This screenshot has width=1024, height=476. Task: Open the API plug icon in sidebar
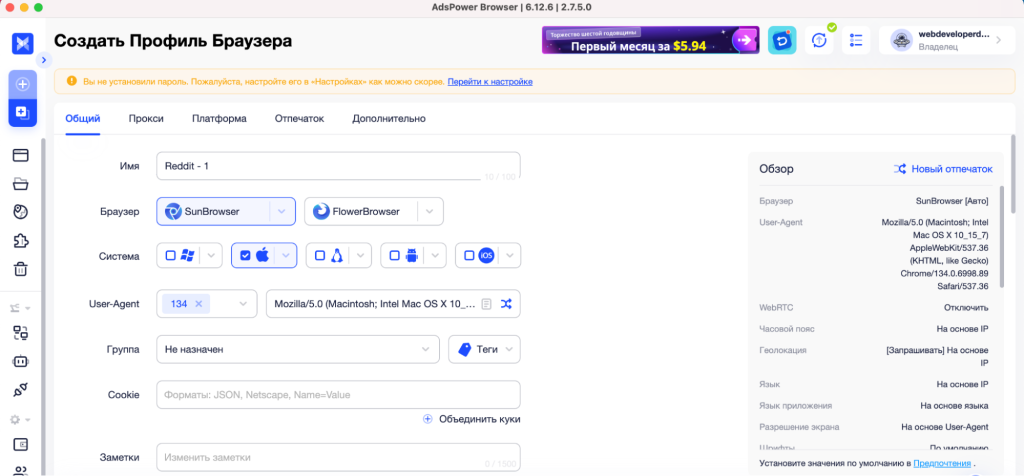21,390
